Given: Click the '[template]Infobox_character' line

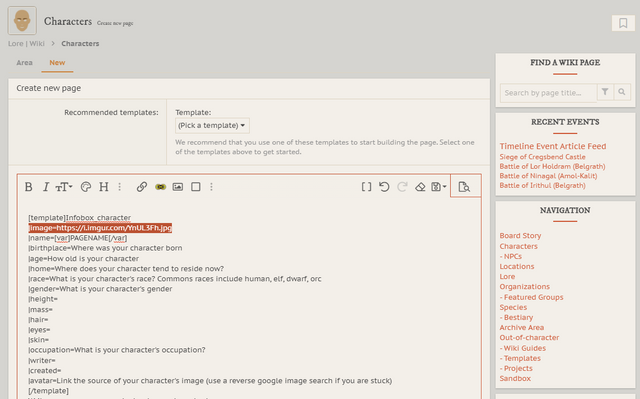Looking at the screenshot, I should pos(80,218).
